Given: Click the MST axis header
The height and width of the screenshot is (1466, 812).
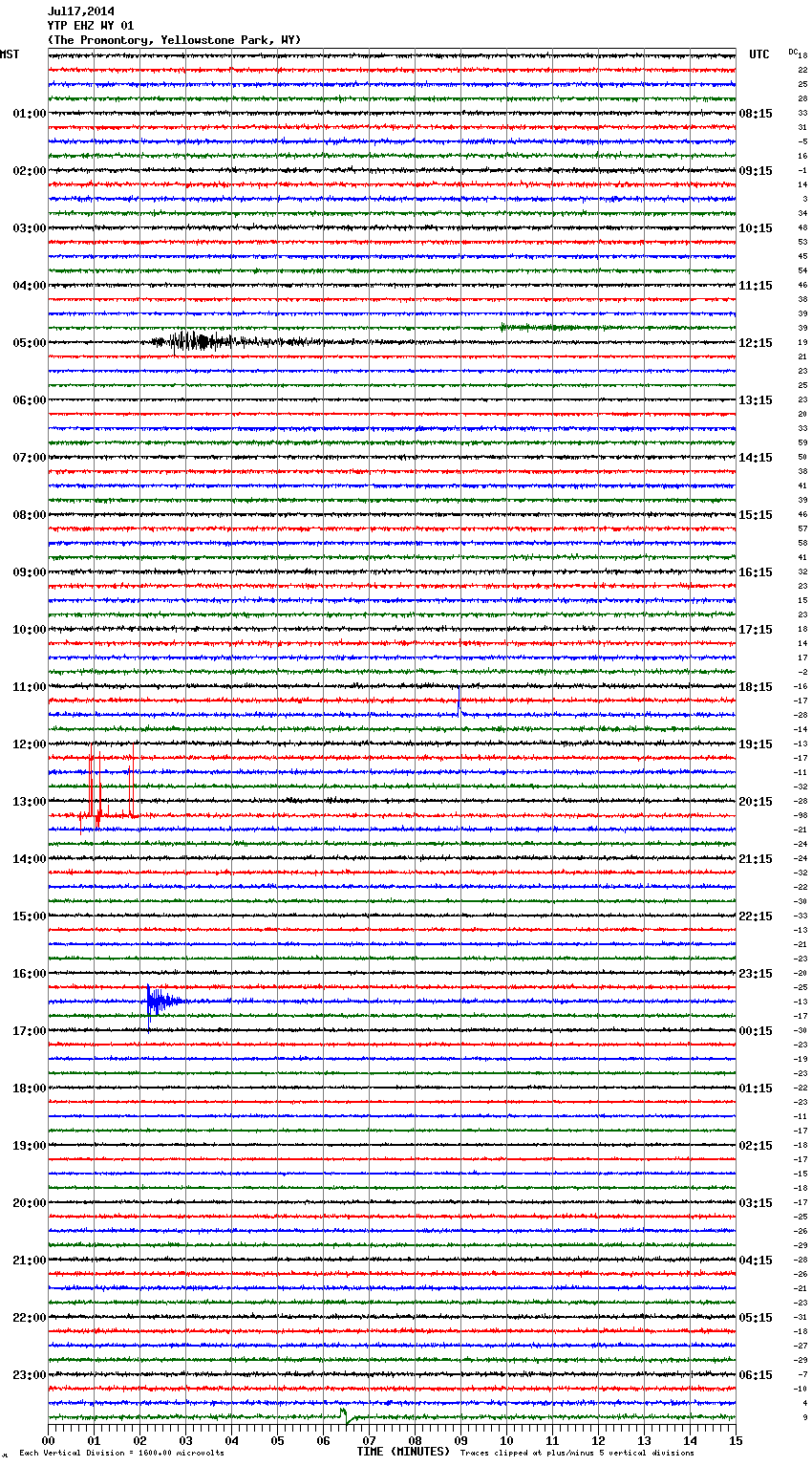Looking at the screenshot, I should [10, 54].
